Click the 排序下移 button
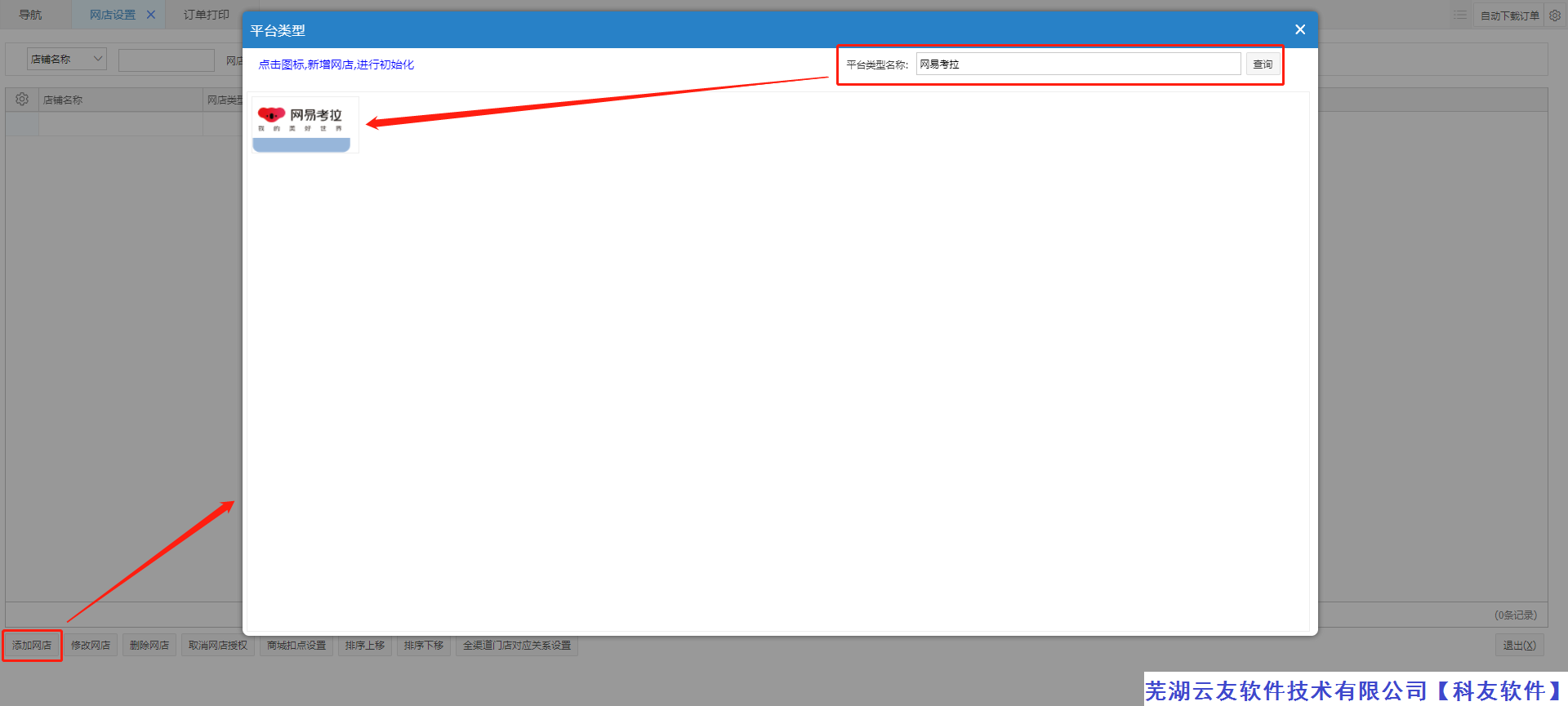 coord(424,646)
